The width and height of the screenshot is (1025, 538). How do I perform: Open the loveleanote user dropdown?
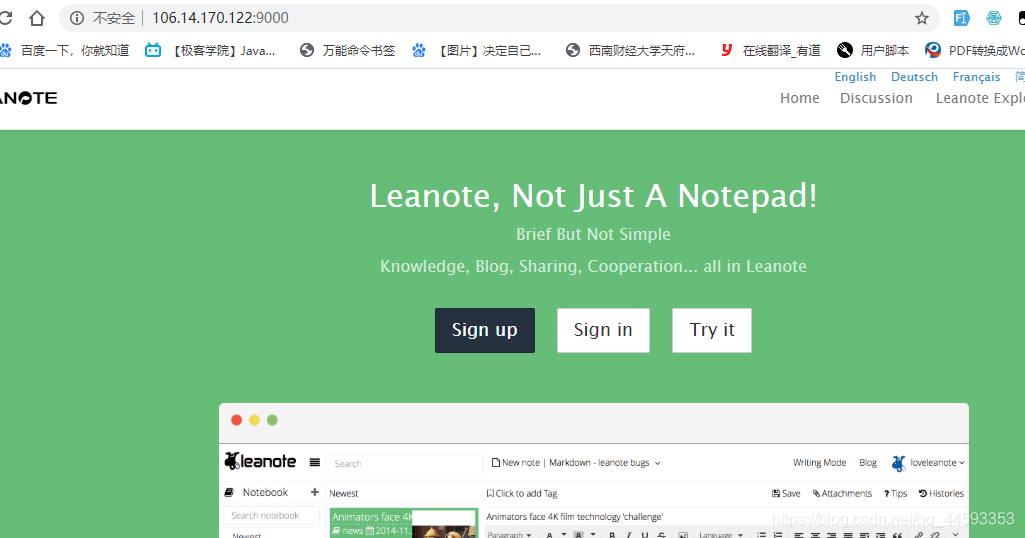(x=928, y=463)
